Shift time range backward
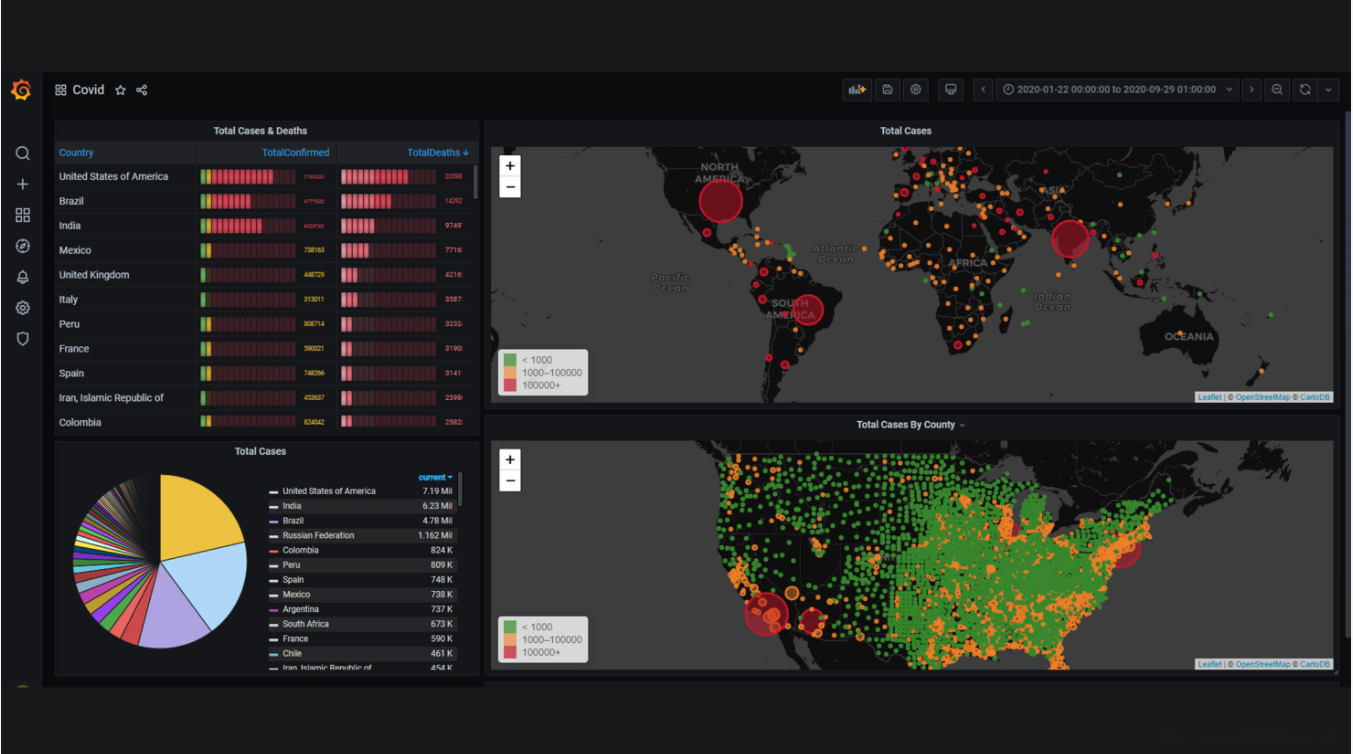1353x754 pixels. 984,90
